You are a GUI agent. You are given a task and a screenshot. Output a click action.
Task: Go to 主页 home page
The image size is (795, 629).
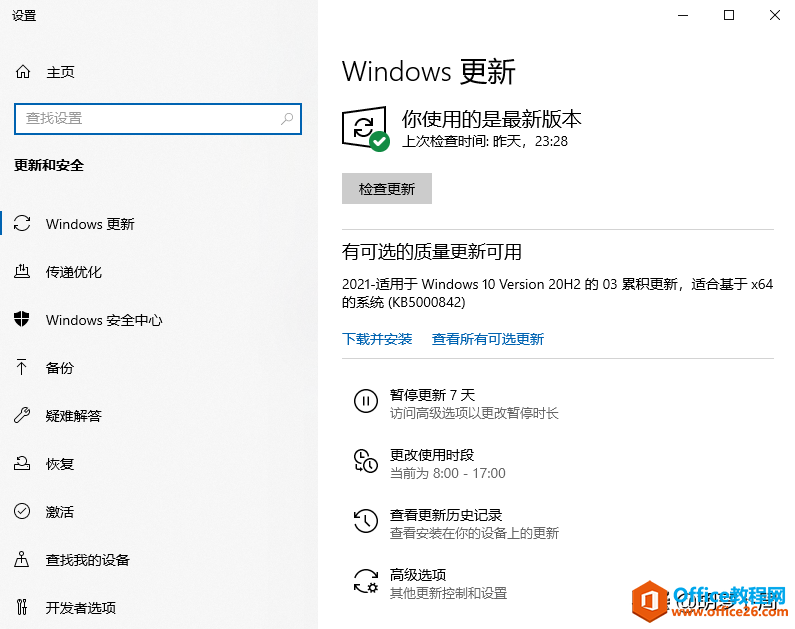coord(60,72)
